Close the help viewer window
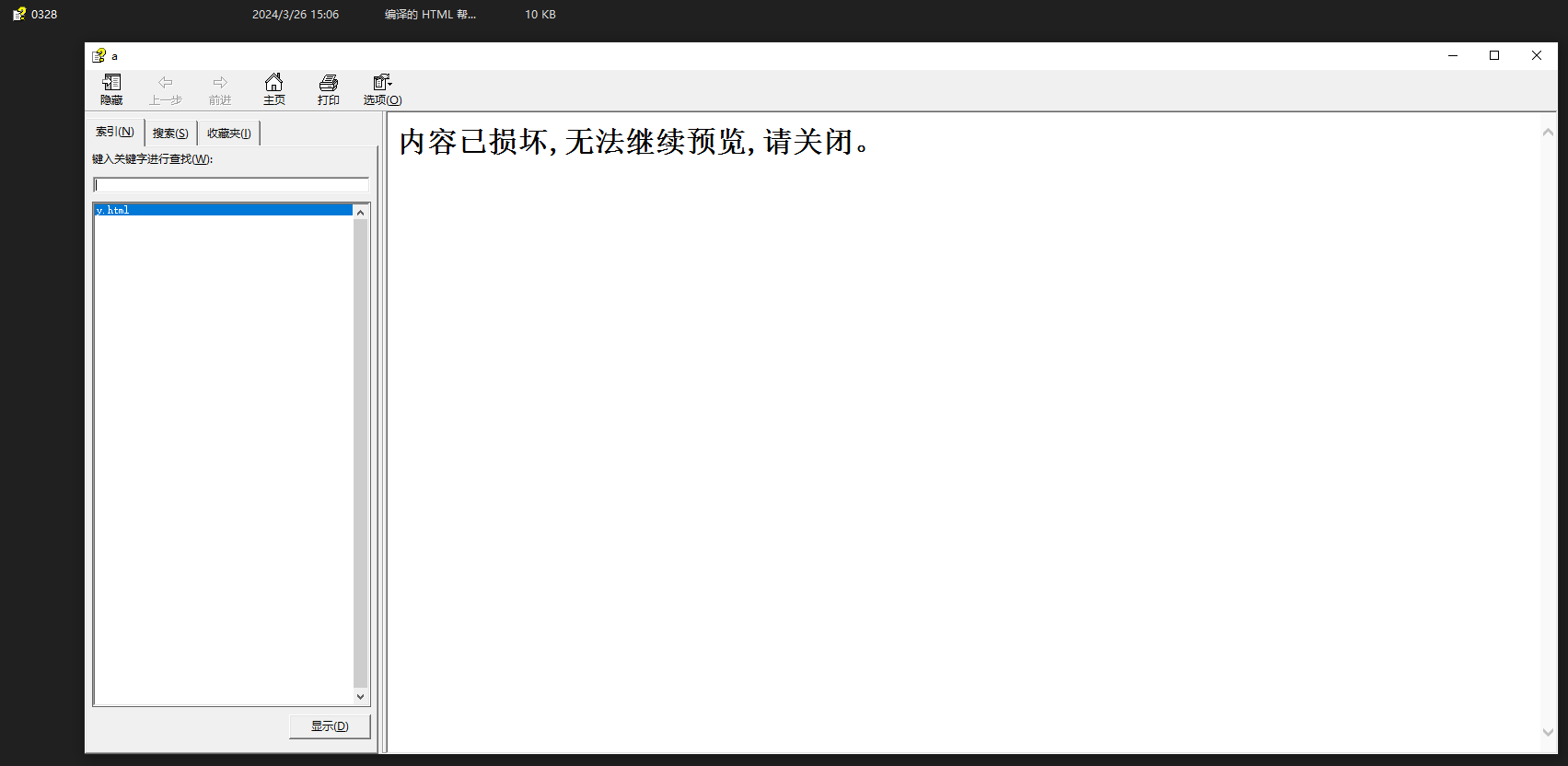 click(x=1536, y=56)
